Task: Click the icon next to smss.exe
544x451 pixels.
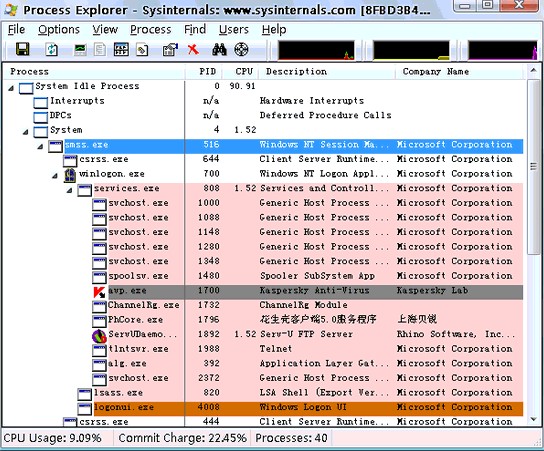Action: tap(56, 147)
